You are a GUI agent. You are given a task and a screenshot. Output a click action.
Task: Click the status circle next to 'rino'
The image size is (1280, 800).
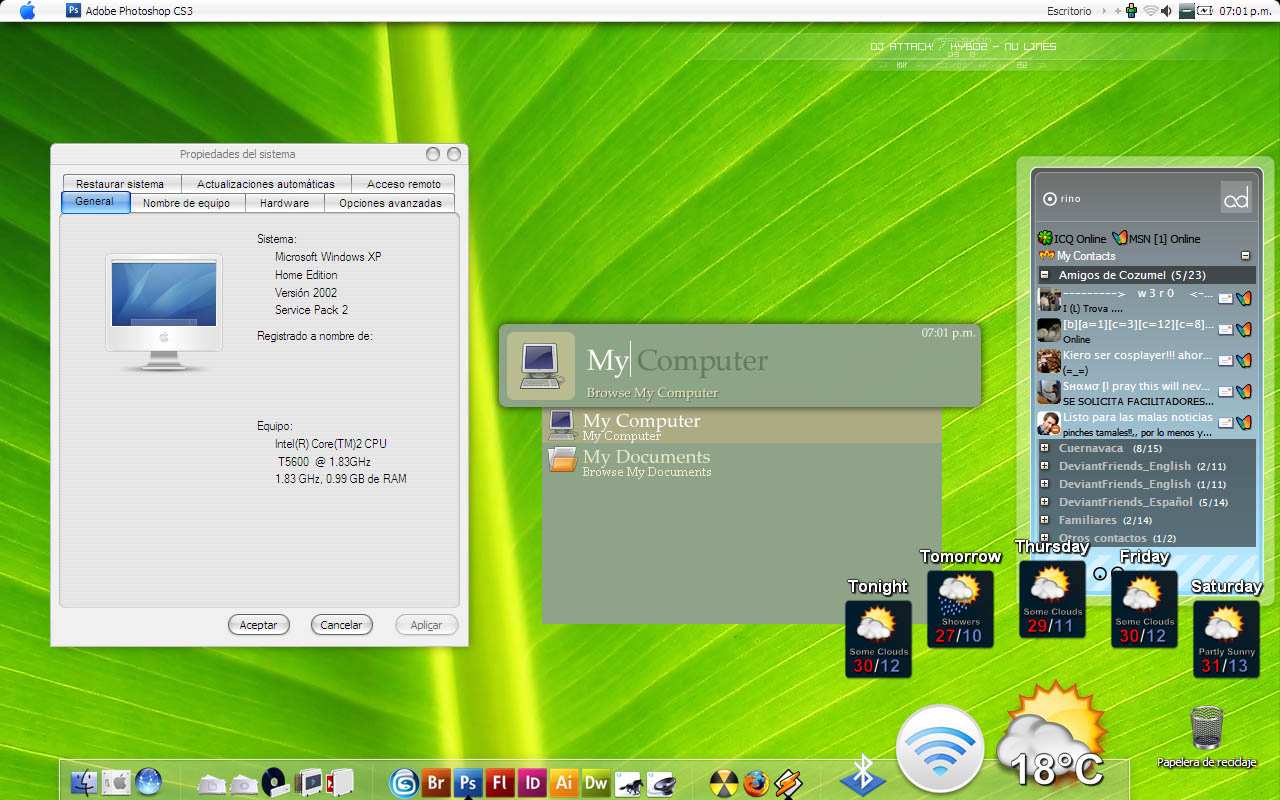(1049, 199)
